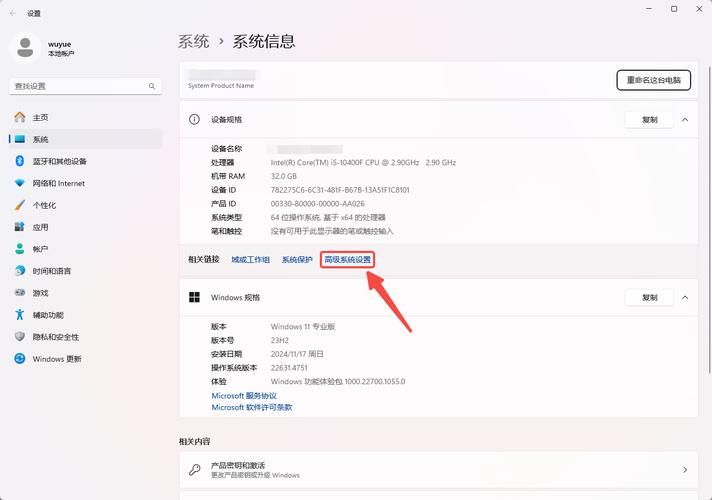This screenshot has width=712, height=500.
Task: Click the 隐私和安全性 shield icon
Action: pos(20,337)
